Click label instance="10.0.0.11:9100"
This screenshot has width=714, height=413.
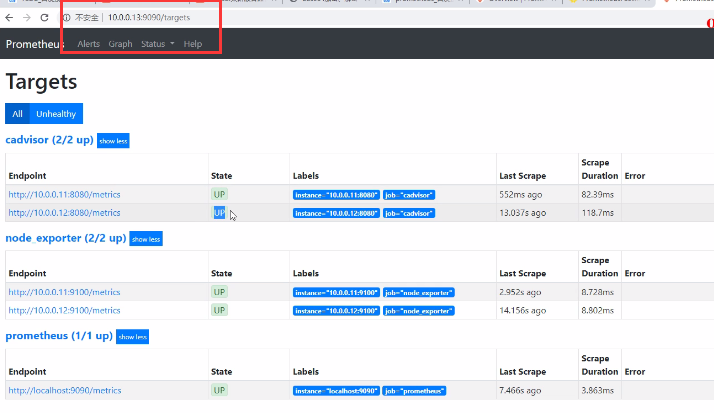[336, 292]
